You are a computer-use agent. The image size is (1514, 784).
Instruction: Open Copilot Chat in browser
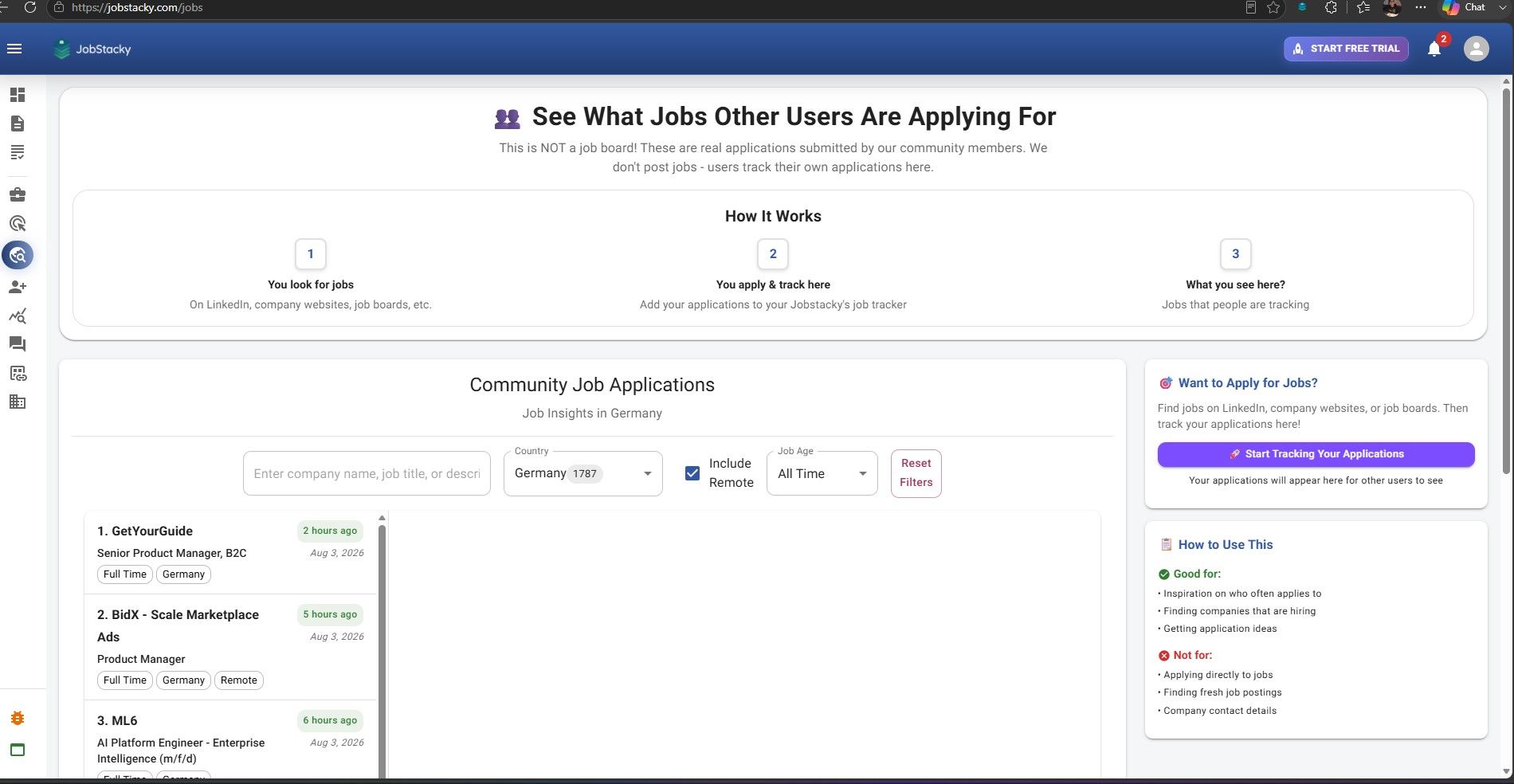pos(1463,7)
